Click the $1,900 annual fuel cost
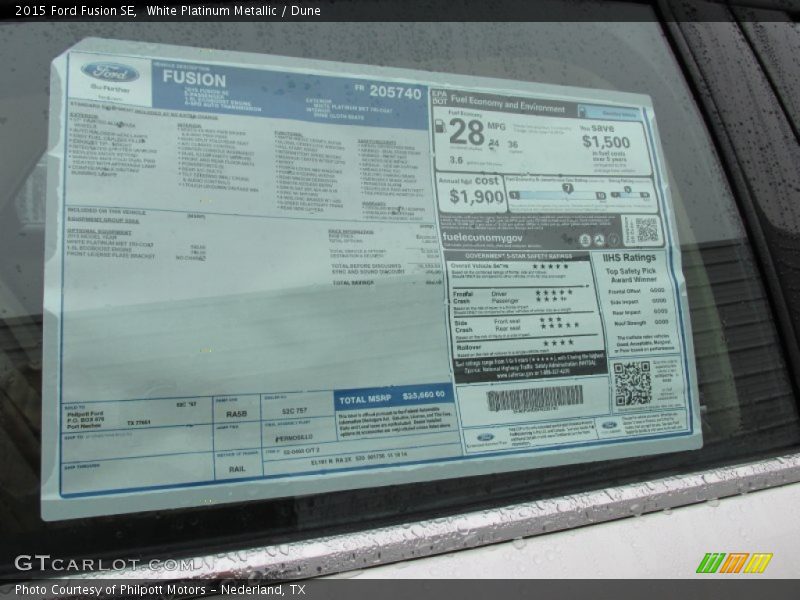The height and width of the screenshot is (600, 800). pos(477,196)
